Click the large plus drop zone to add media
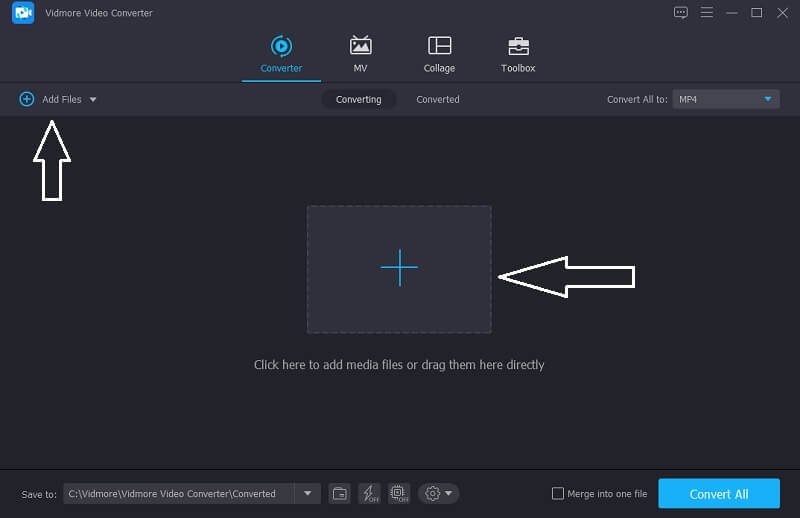The height and width of the screenshot is (518, 800). (399, 269)
